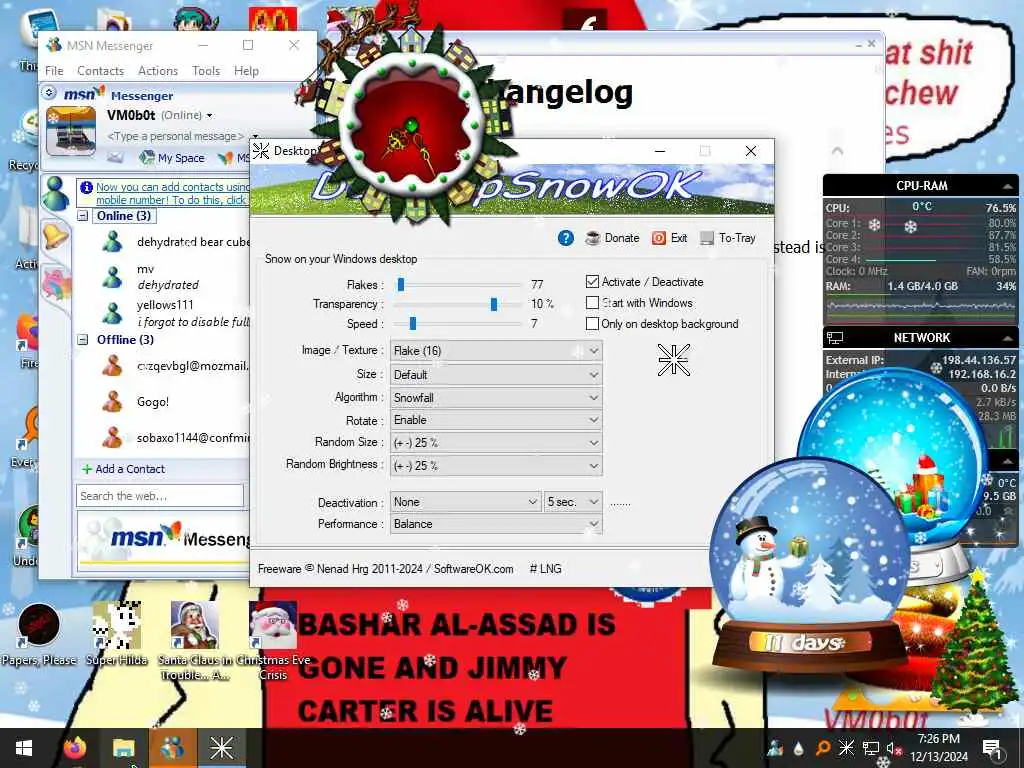This screenshot has width=1024, height=768.
Task: Click the add contacts mobile number link
Action: pyautogui.click(x=172, y=193)
